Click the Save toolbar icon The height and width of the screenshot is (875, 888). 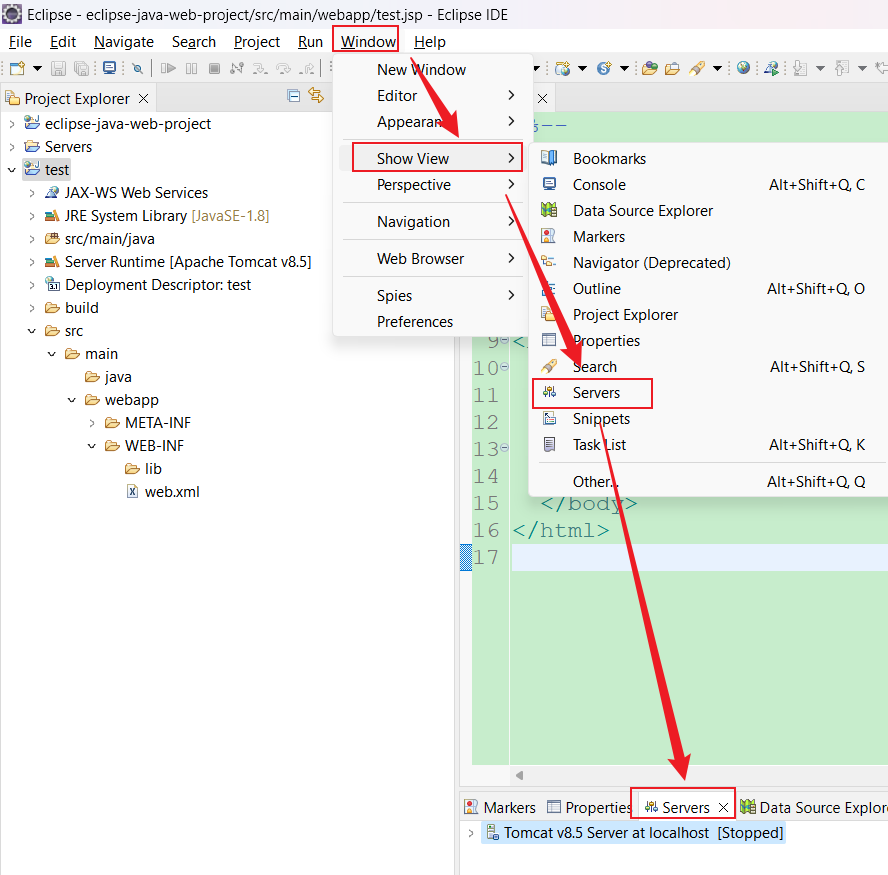pyautogui.click(x=58, y=69)
